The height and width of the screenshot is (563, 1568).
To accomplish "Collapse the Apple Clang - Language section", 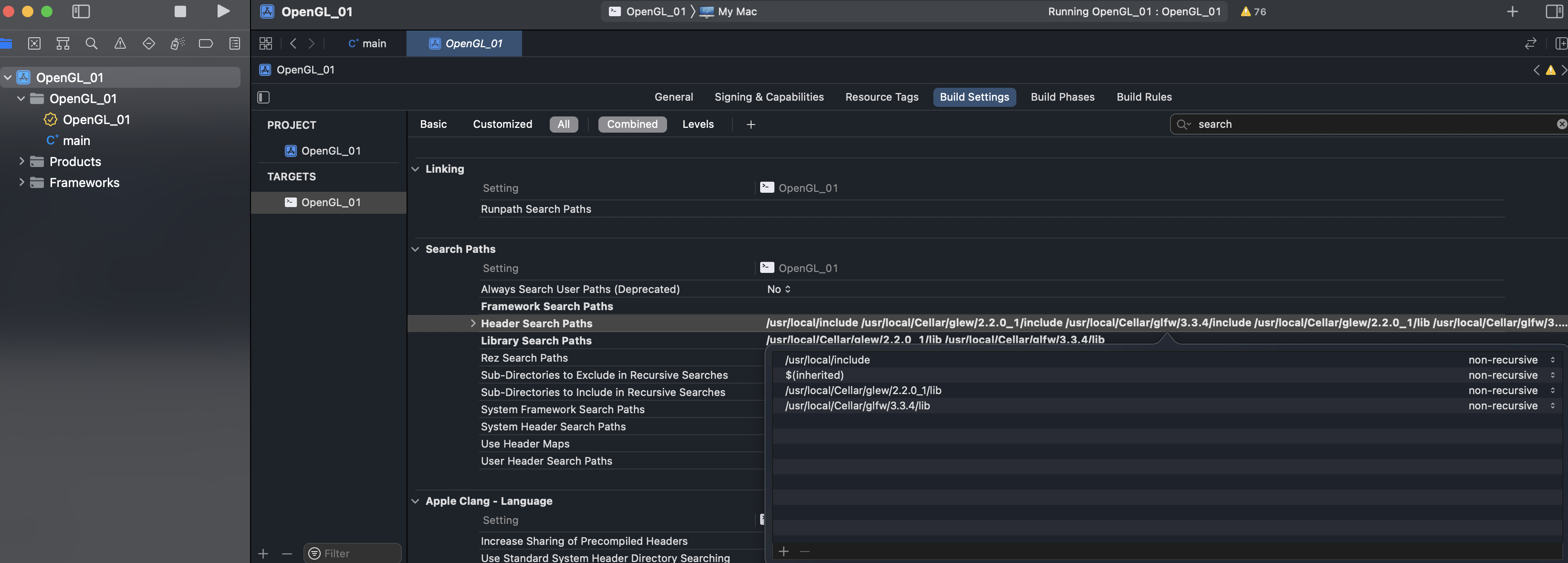I will (x=415, y=501).
